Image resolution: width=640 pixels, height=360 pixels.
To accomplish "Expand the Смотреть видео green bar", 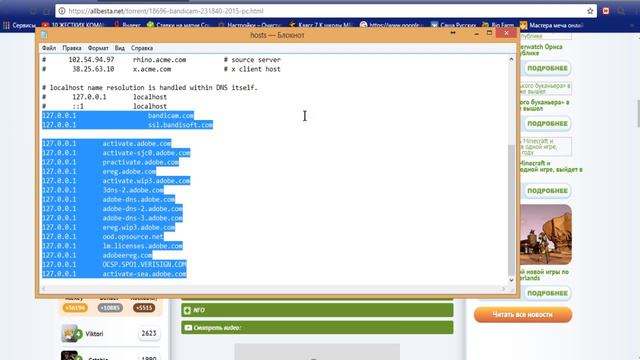I will (317, 327).
